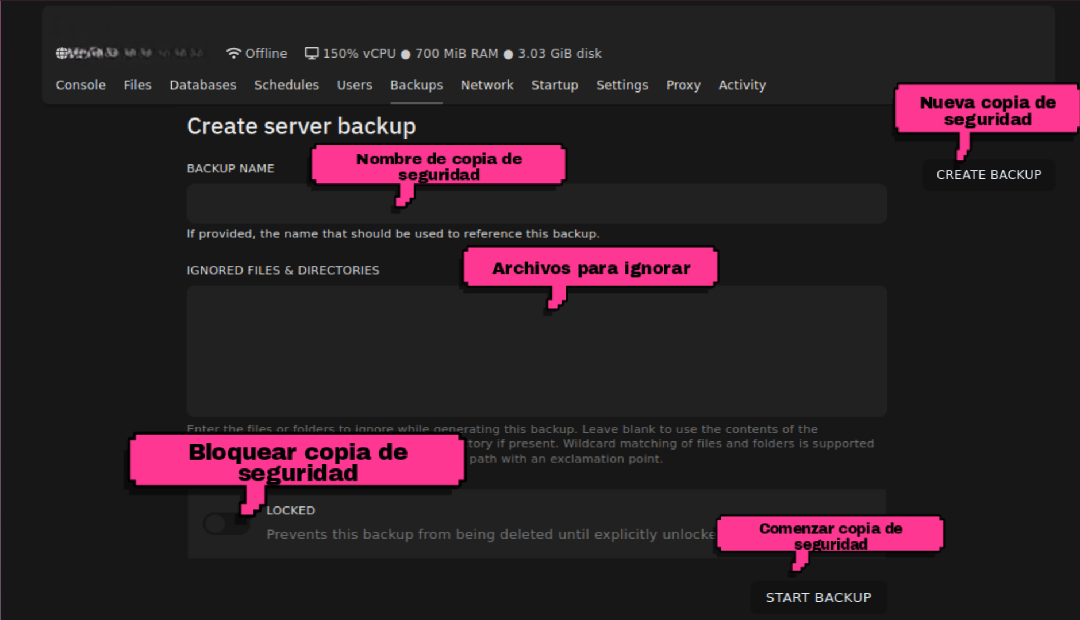This screenshot has width=1080, height=620.
Task: Click the CREATE BACKUP button
Action: pyautogui.click(x=988, y=174)
